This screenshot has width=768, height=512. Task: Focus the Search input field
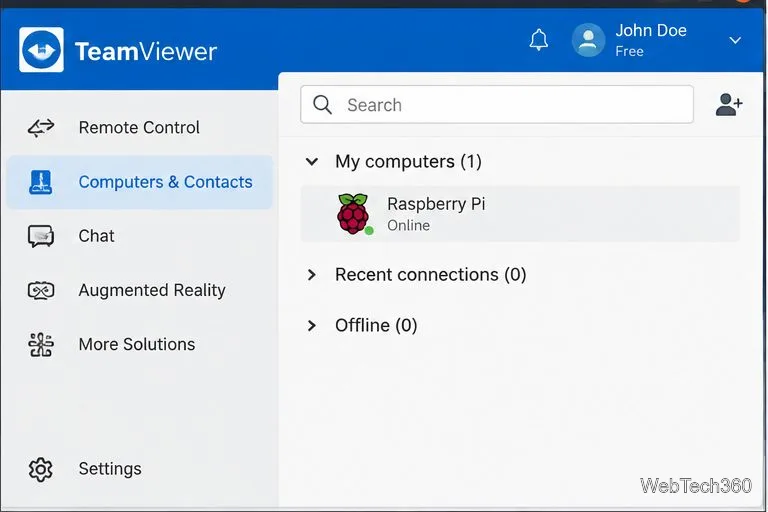point(497,104)
